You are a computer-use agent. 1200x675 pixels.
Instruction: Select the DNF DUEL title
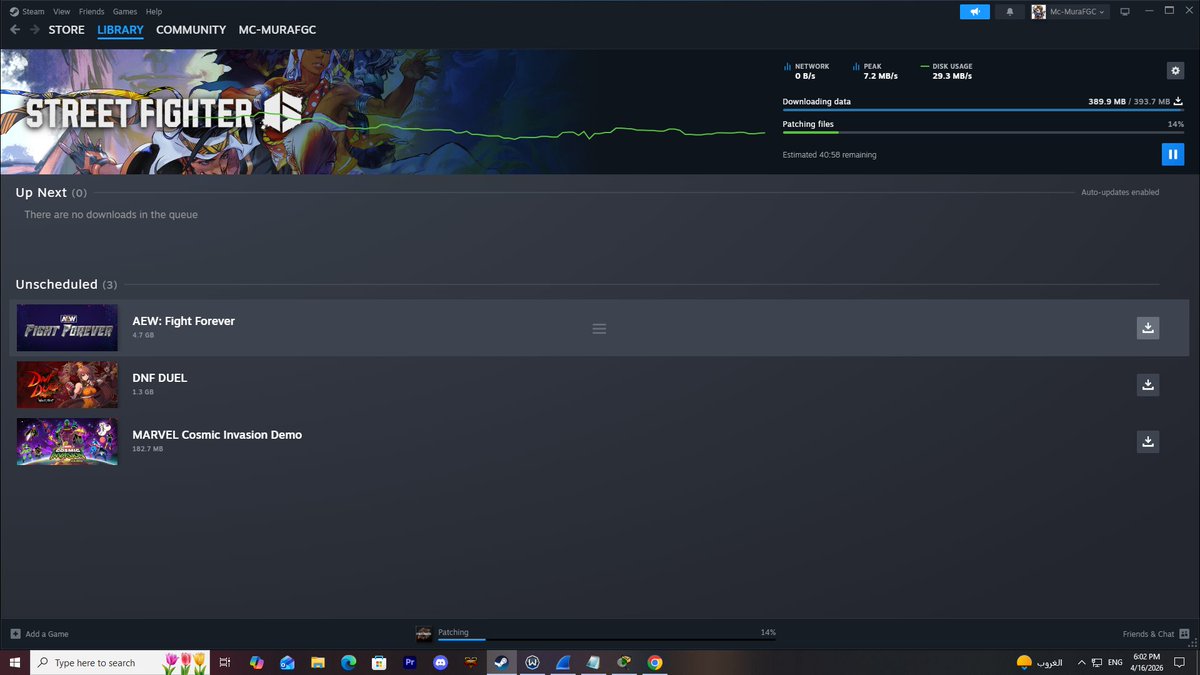click(x=160, y=378)
